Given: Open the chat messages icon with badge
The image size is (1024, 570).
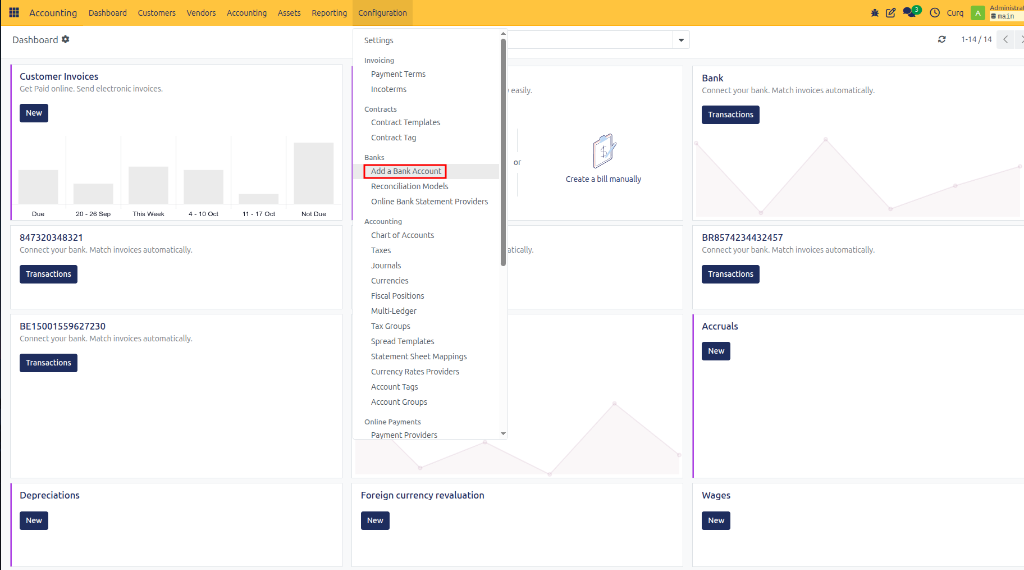Looking at the screenshot, I should [911, 12].
